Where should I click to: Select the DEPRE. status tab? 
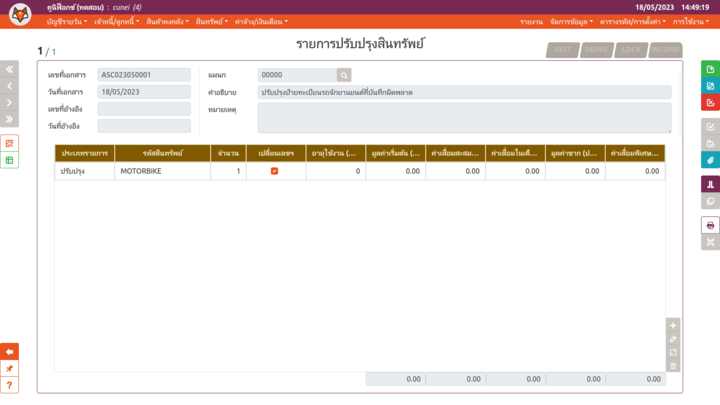(x=597, y=50)
